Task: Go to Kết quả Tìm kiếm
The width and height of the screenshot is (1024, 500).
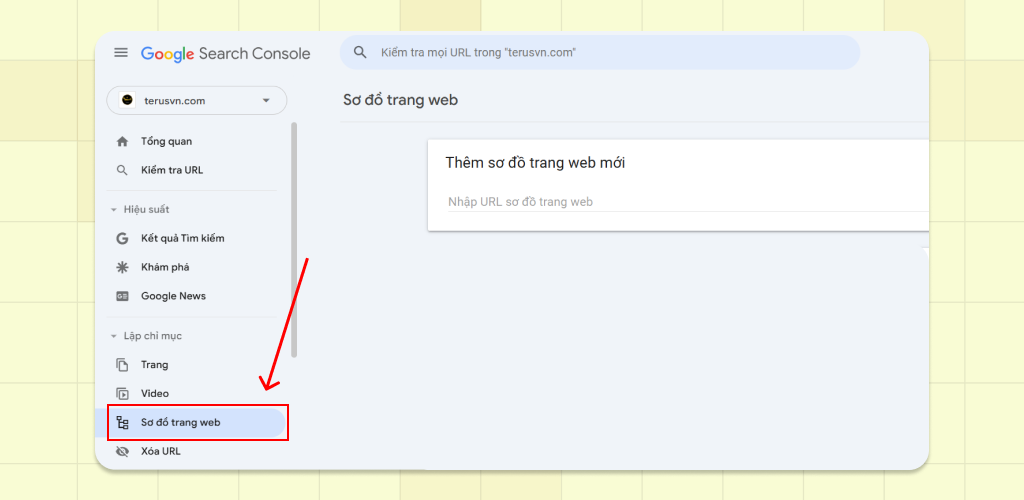Action: tap(183, 238)
